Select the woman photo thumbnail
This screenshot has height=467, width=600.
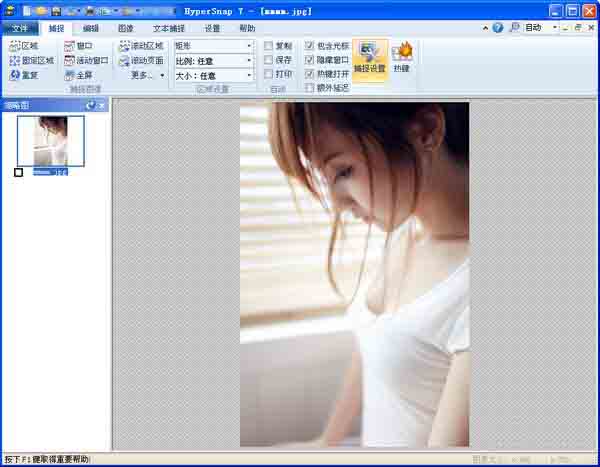click(x=51, y=141)
